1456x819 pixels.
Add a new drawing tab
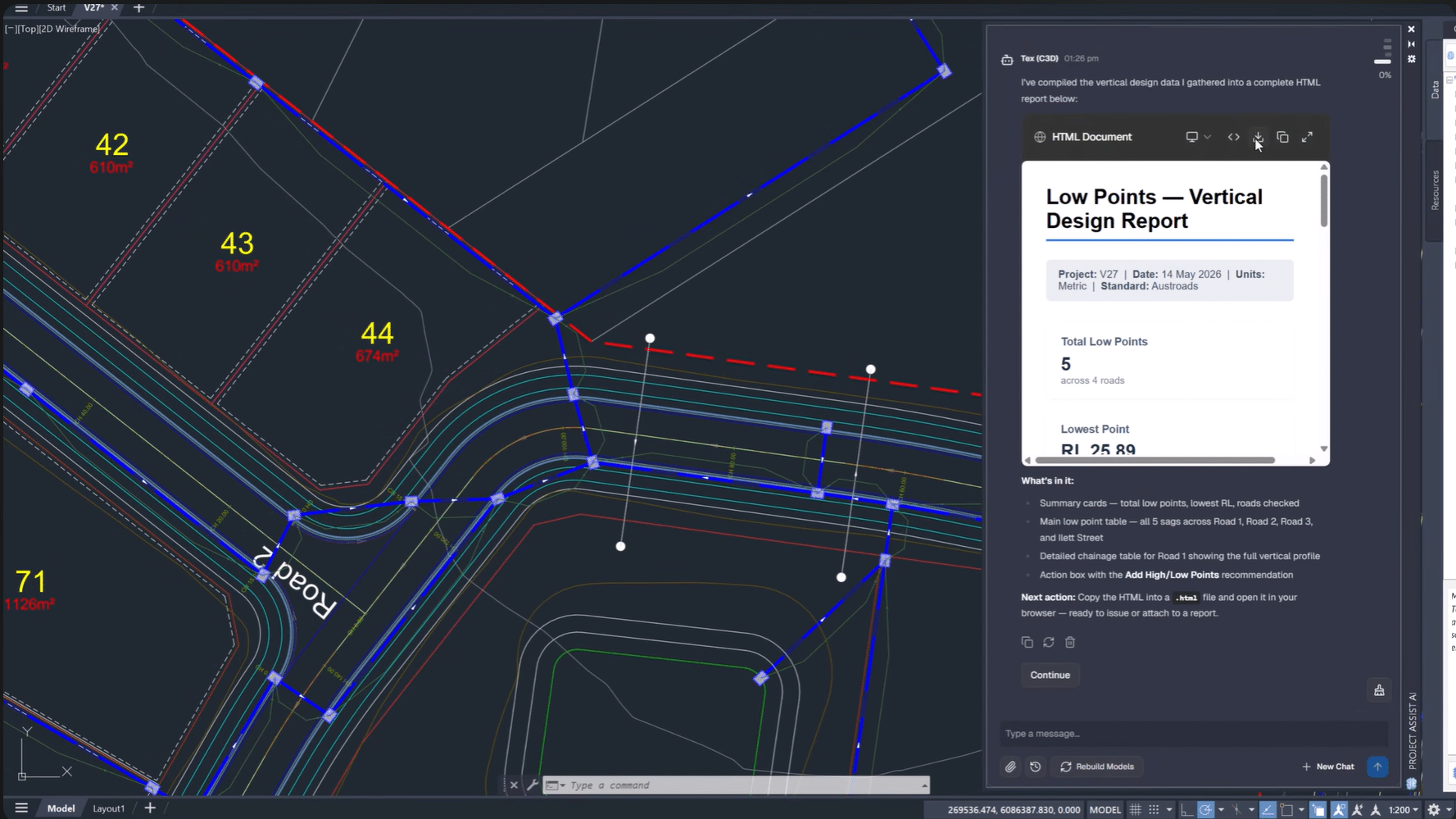tap(138, 7)
